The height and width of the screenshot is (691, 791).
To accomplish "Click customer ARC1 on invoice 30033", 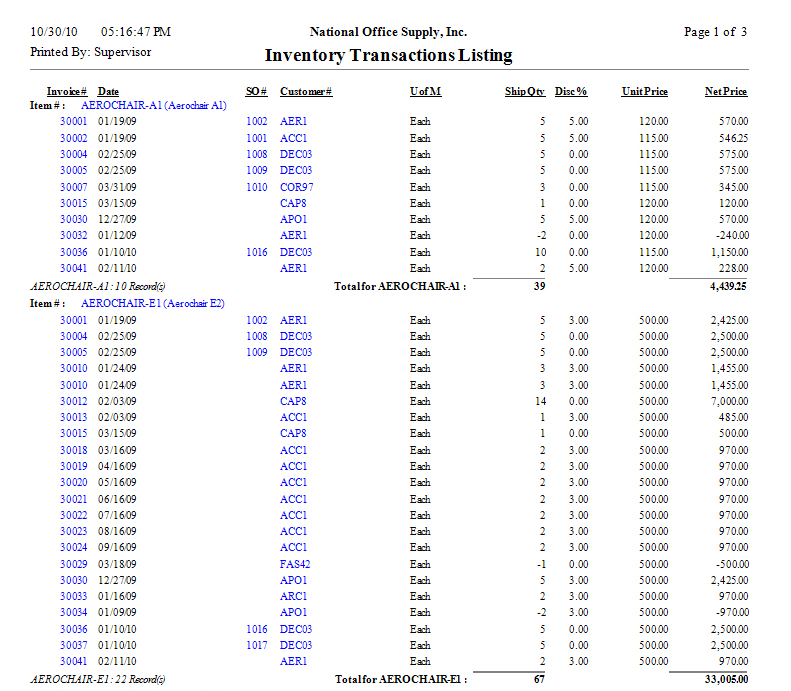I will [x=293, y=596].
